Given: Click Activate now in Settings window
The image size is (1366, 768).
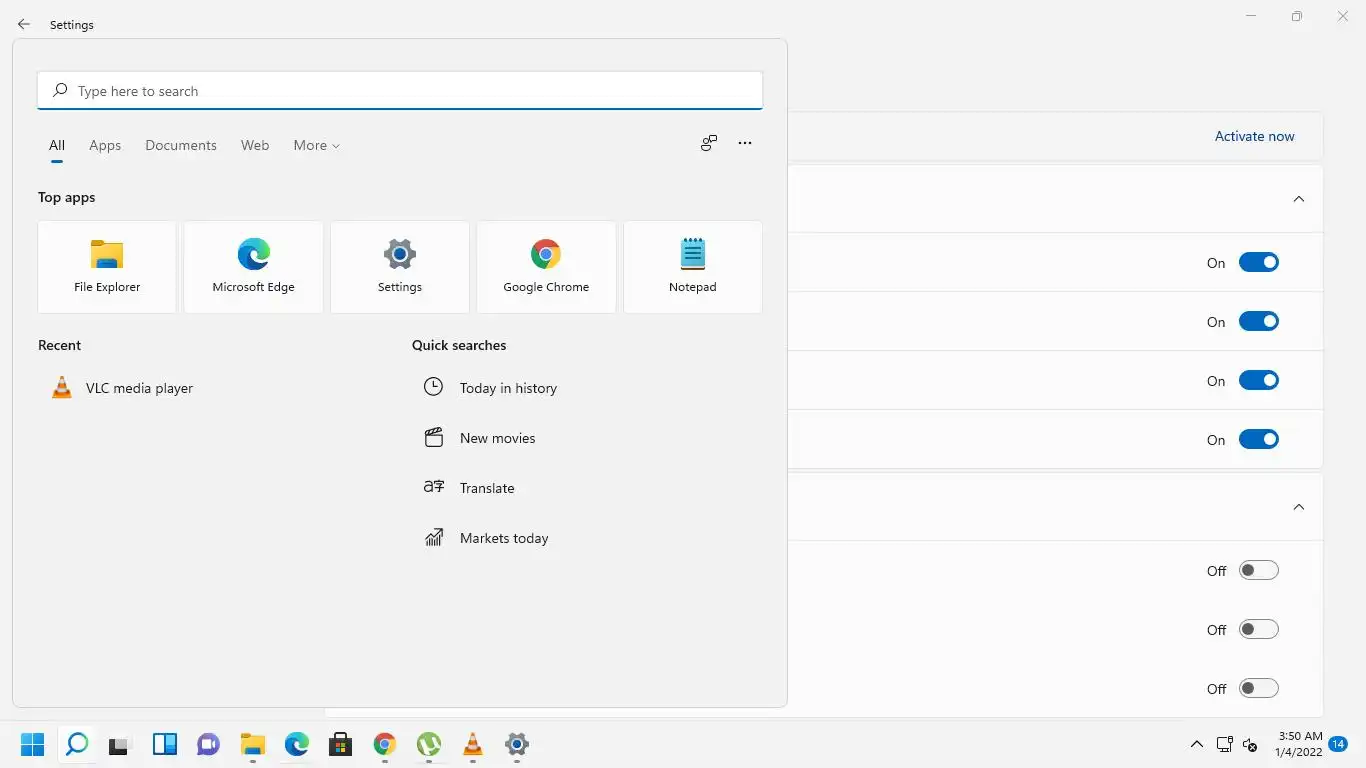Looking at the screenshot, I should tap(1254, 136).
